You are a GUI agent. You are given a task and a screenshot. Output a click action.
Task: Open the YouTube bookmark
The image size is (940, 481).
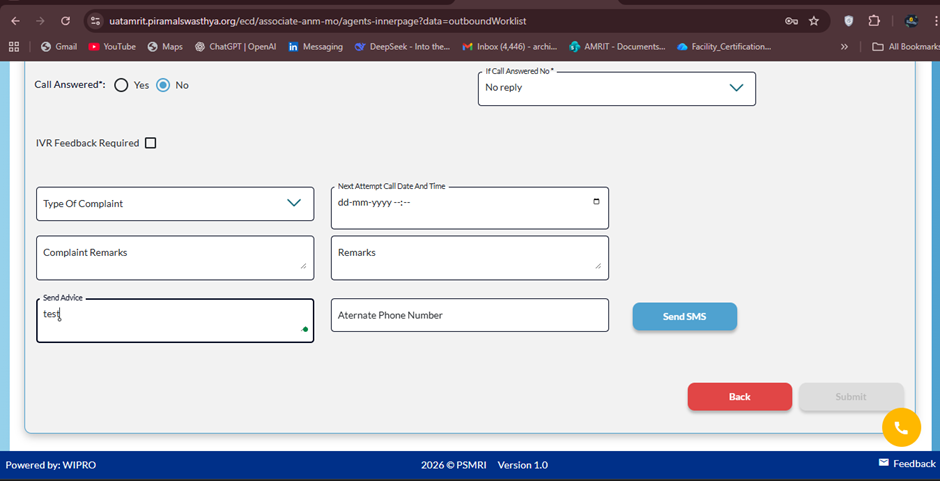click(111, 46)
